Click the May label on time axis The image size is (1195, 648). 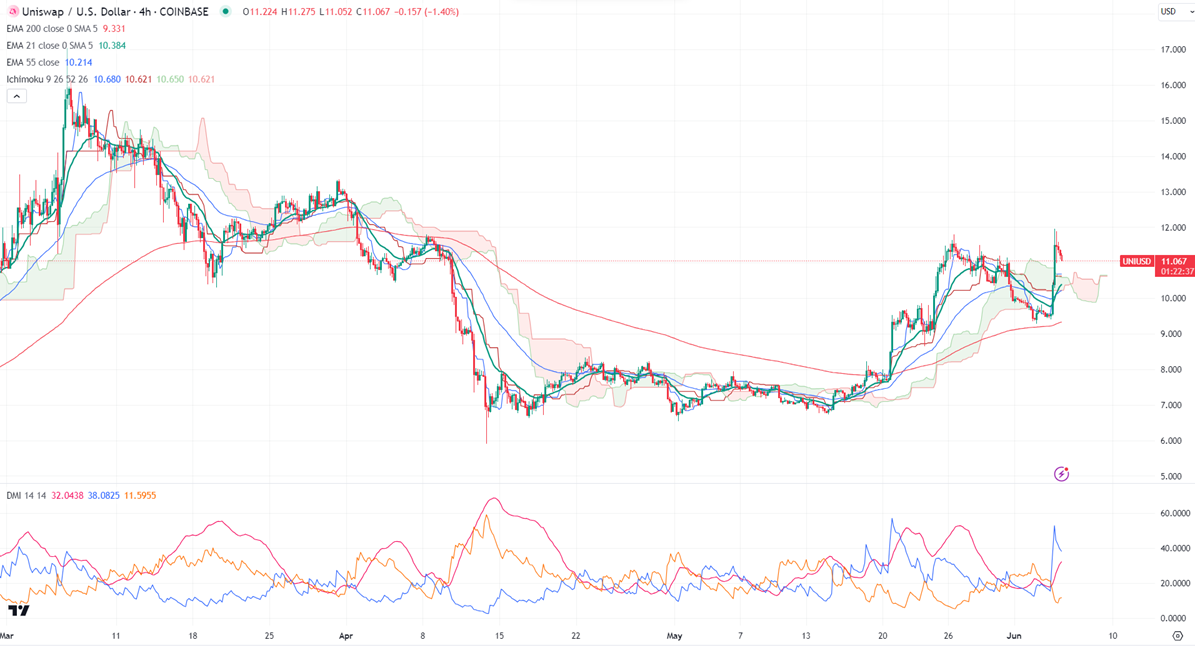pos(674,635)
